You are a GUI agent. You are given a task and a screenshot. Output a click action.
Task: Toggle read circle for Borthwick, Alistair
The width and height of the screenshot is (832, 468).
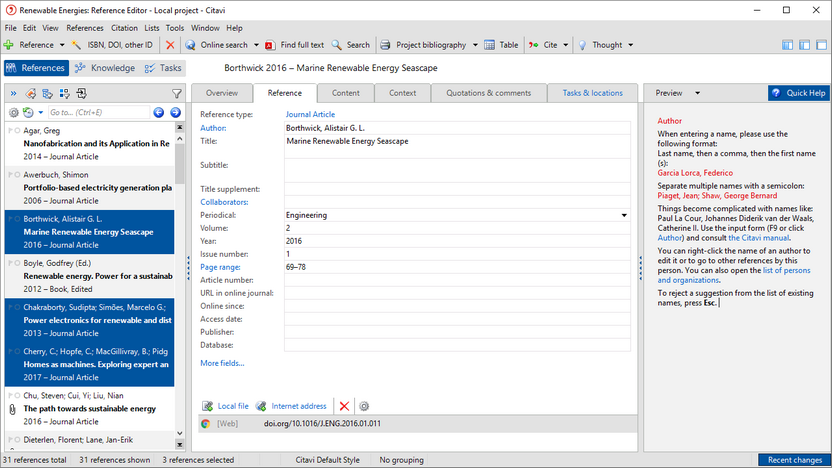click(x=18, y=219)
